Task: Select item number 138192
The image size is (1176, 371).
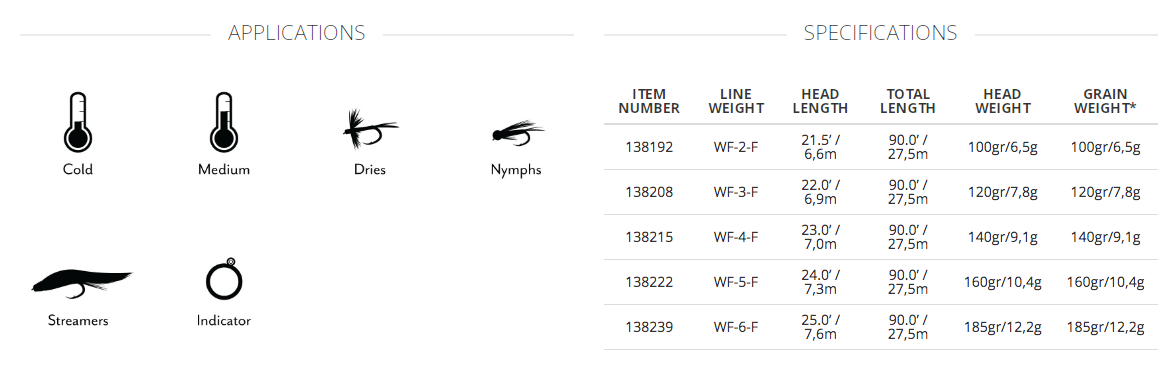Action: (649, 147)
